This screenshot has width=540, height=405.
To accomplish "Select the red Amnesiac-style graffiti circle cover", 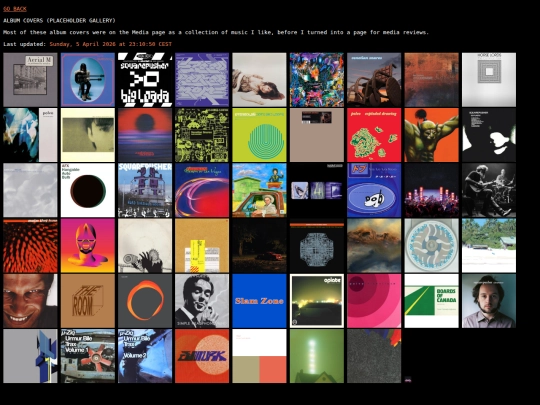I will [x=202, y=356].
